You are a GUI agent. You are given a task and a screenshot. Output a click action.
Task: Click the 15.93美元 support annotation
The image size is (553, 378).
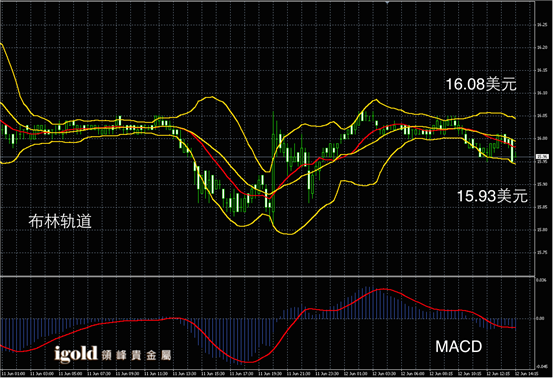[x=492, y=196]
